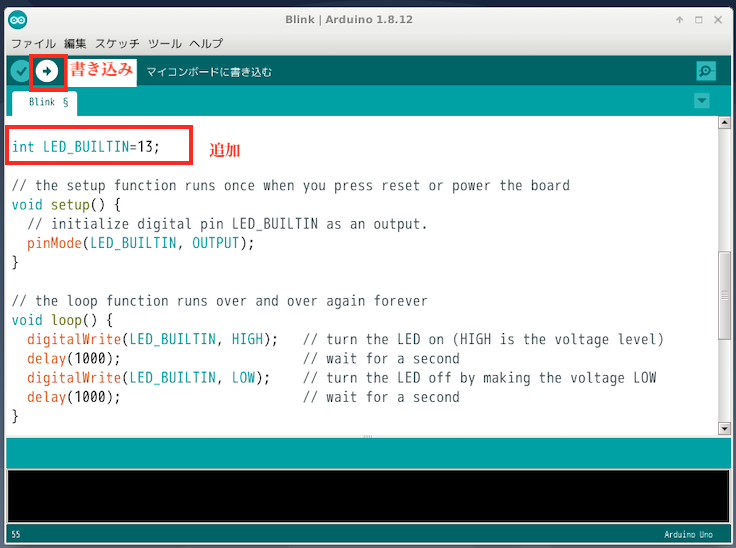Click inside the black console output area
The width and height of the screenshot is (736, 548).
(367, 495)
